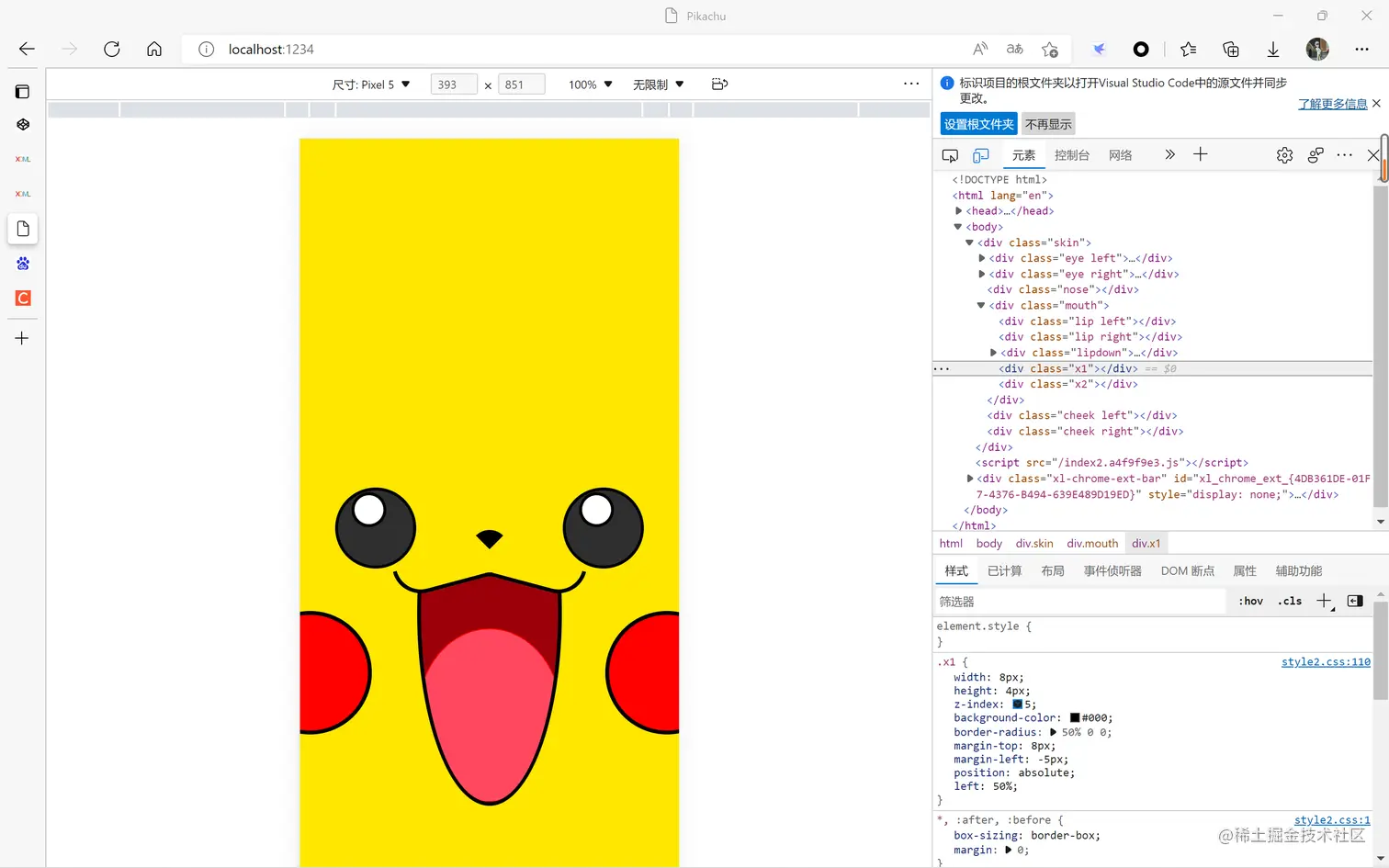Toggle the :hov element state panel
The image size is (1389, 868).
pyautogui.click(x=1250, y=601)
